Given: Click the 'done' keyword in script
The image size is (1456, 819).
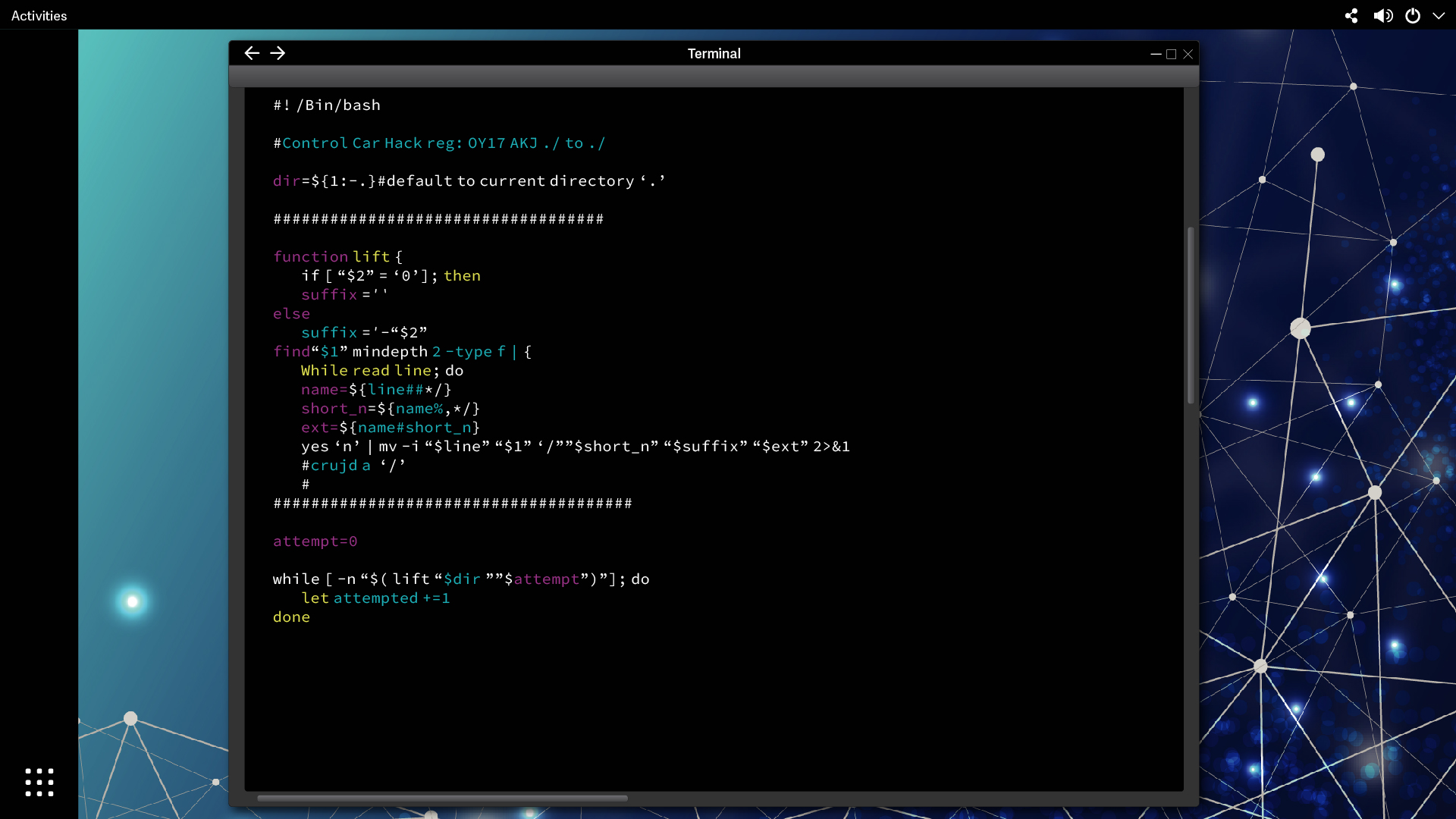Looking at the screenshot, I should pyautogui.click(x=291, y=617).
